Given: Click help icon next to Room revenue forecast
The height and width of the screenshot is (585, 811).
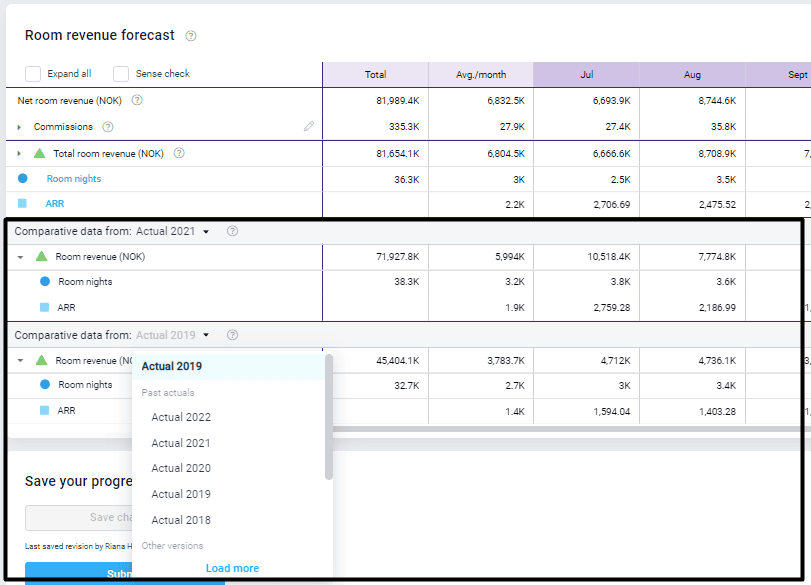Looking at the screenshot, I should 191,36.
